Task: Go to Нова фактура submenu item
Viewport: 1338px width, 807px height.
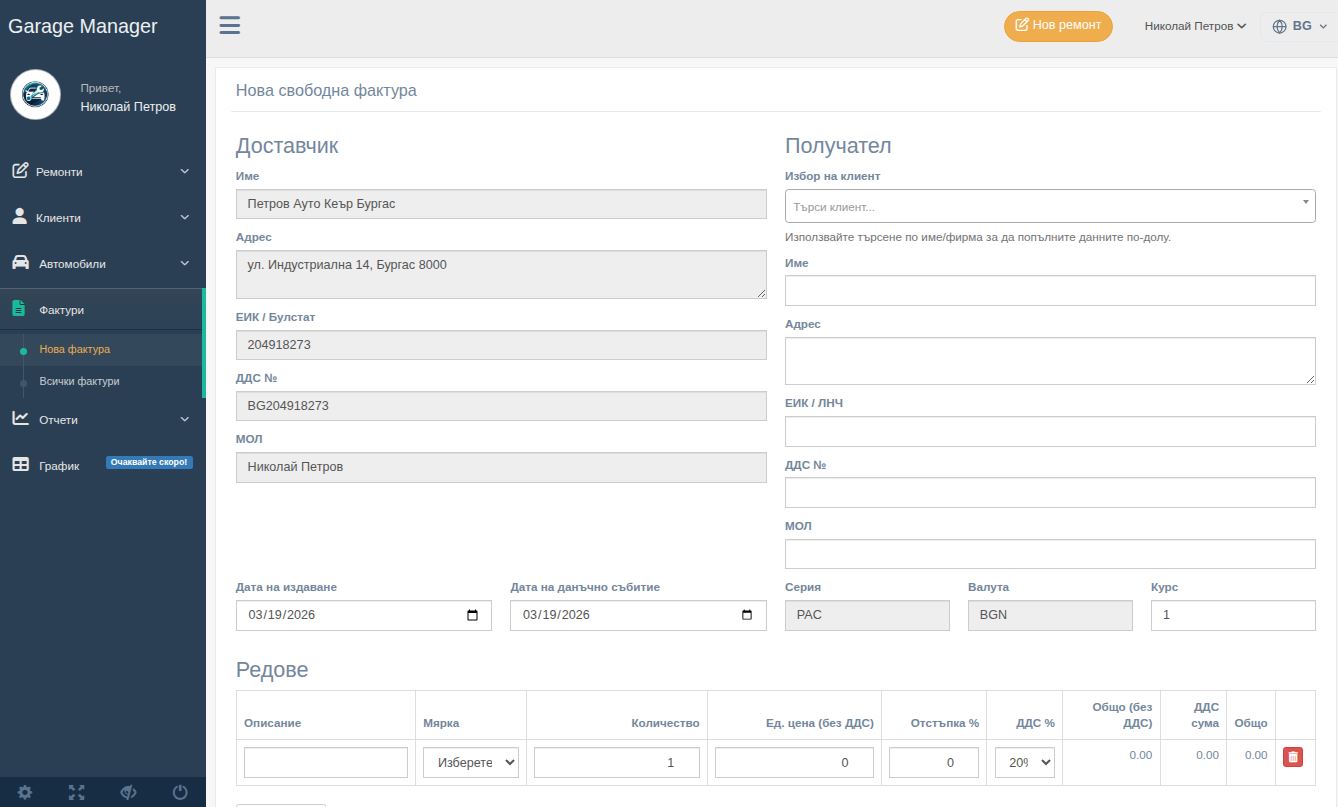Action: [75, 349]
